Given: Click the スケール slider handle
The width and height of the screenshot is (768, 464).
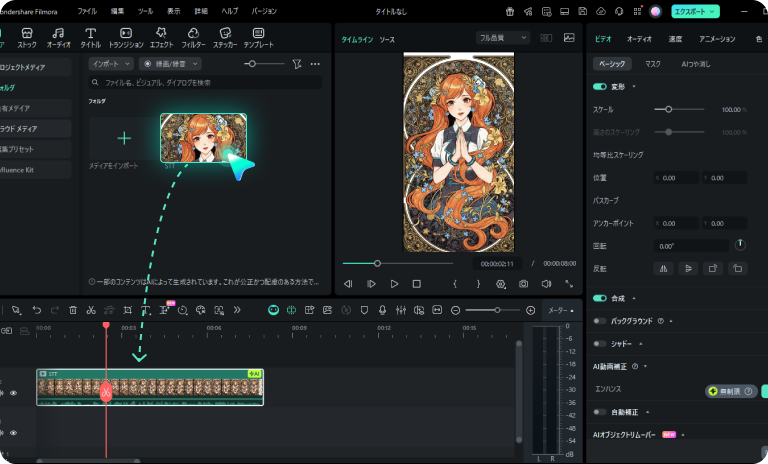Looking at the screenshot, I should pyautogui.click(x=668, y=108).
